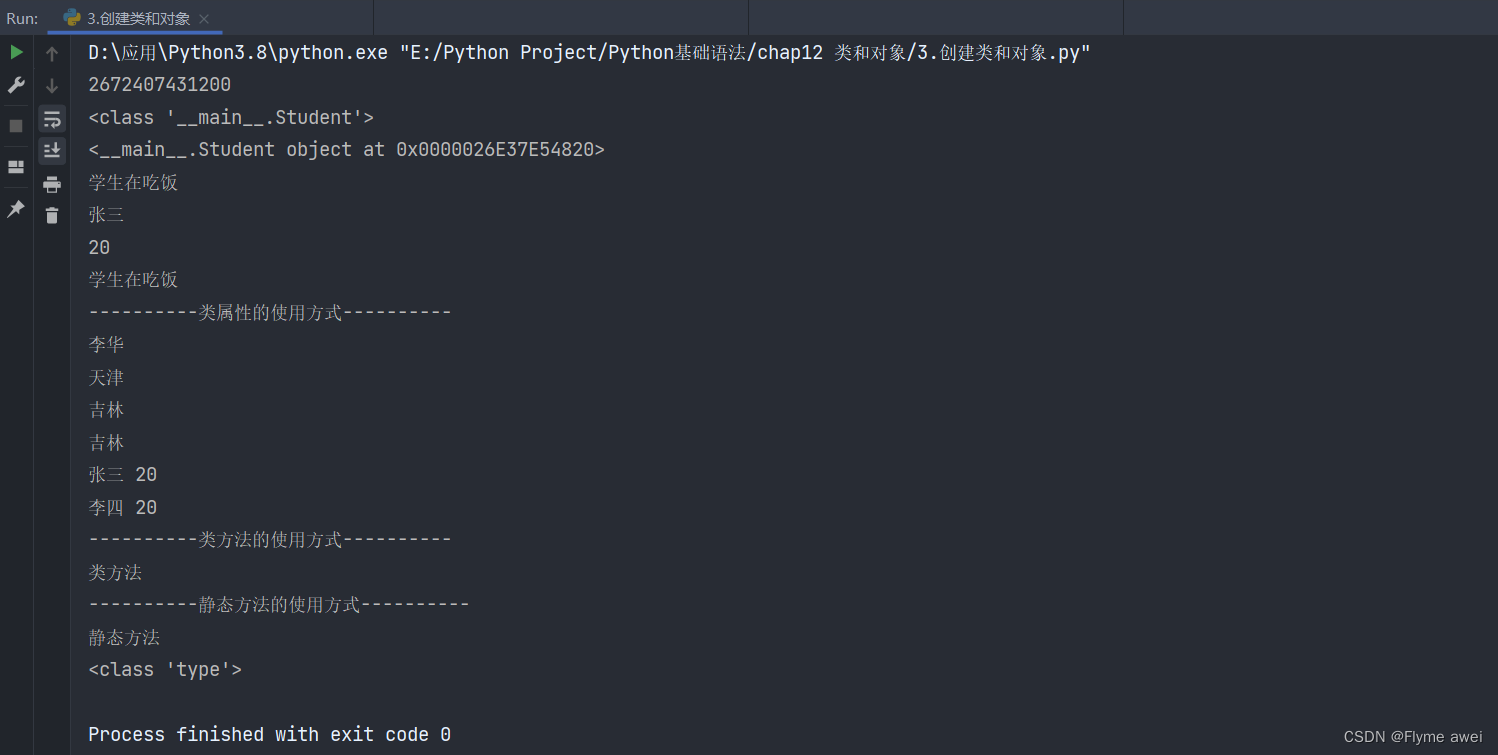Click the Up stack trace arrow
Screen dimensions: 1498x755
(52, 54)
